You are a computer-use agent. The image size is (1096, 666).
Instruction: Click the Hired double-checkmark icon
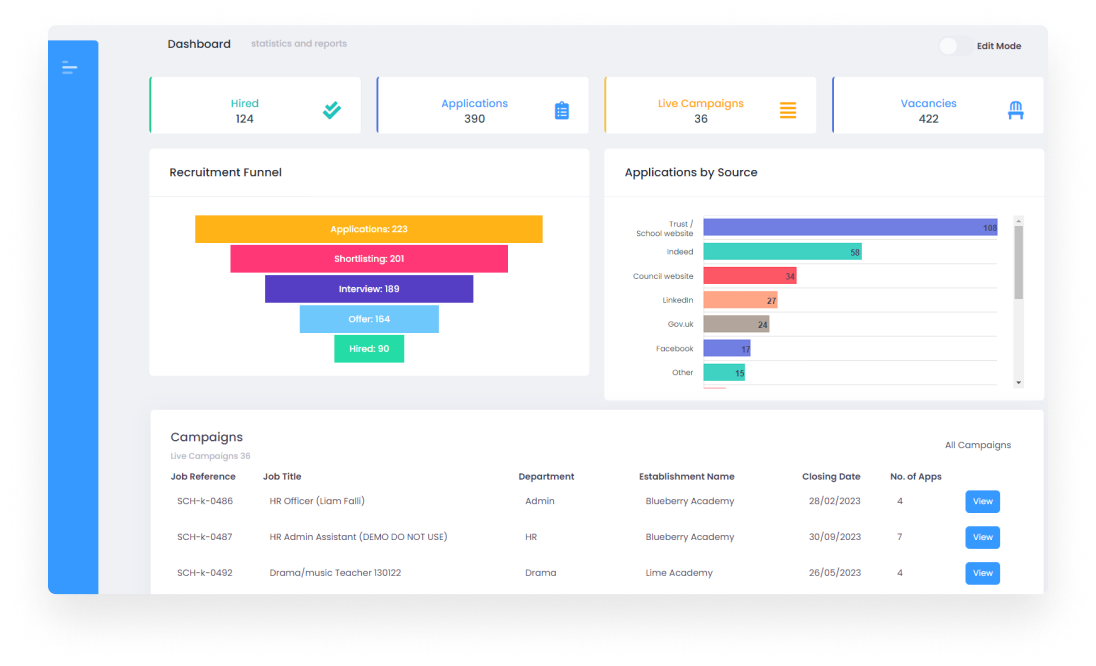pyautogui.click(x=332, y=110)
